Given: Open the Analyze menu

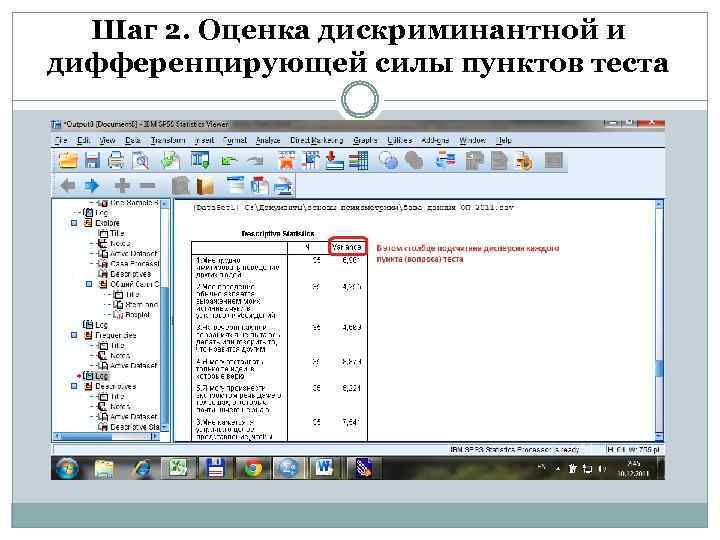Looking at the screenshot, I should click(268, 141).
